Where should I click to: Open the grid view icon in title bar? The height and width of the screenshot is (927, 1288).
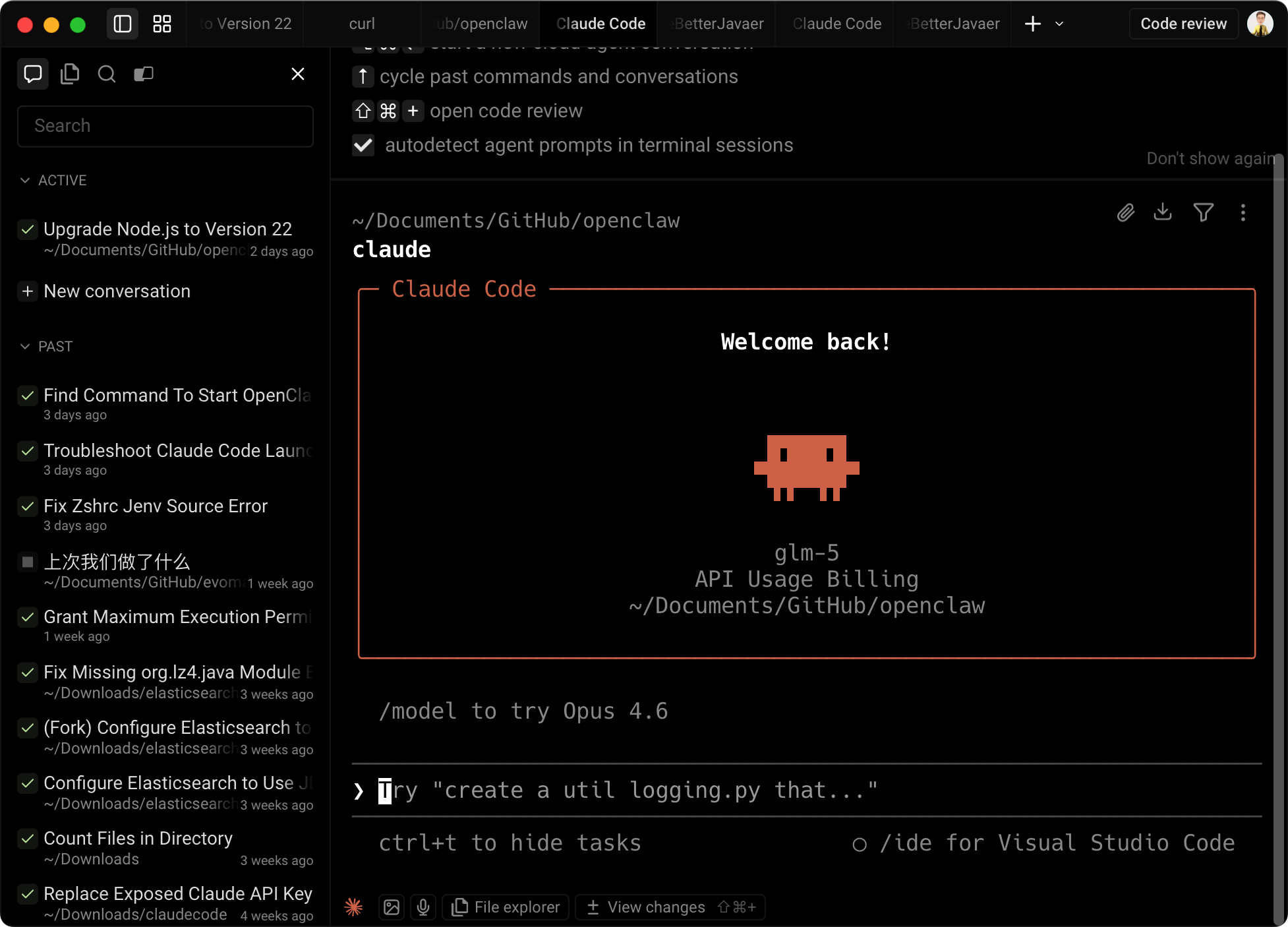(x=162, y=24)
